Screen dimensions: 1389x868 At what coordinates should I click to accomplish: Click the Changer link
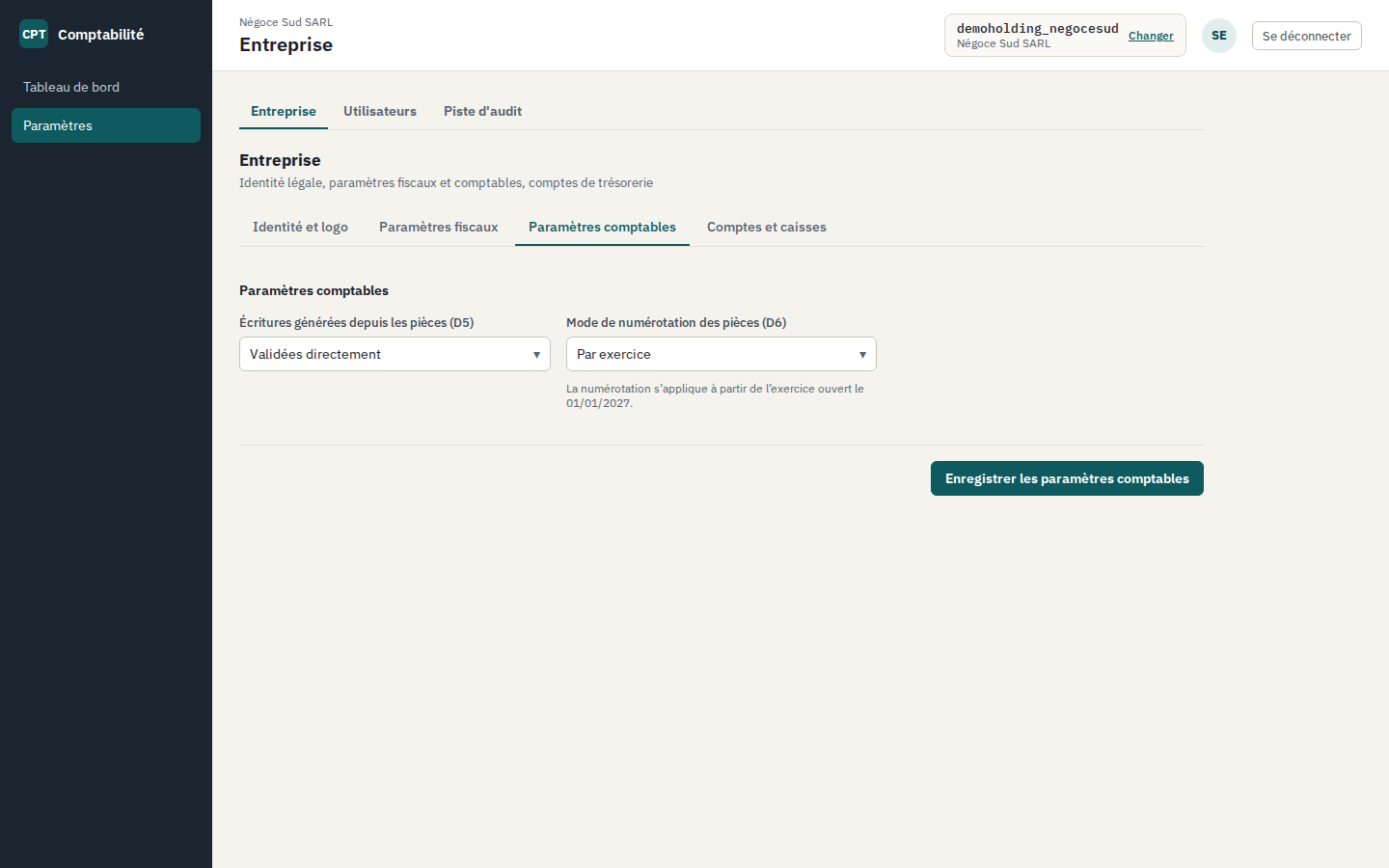[1151, 36]
